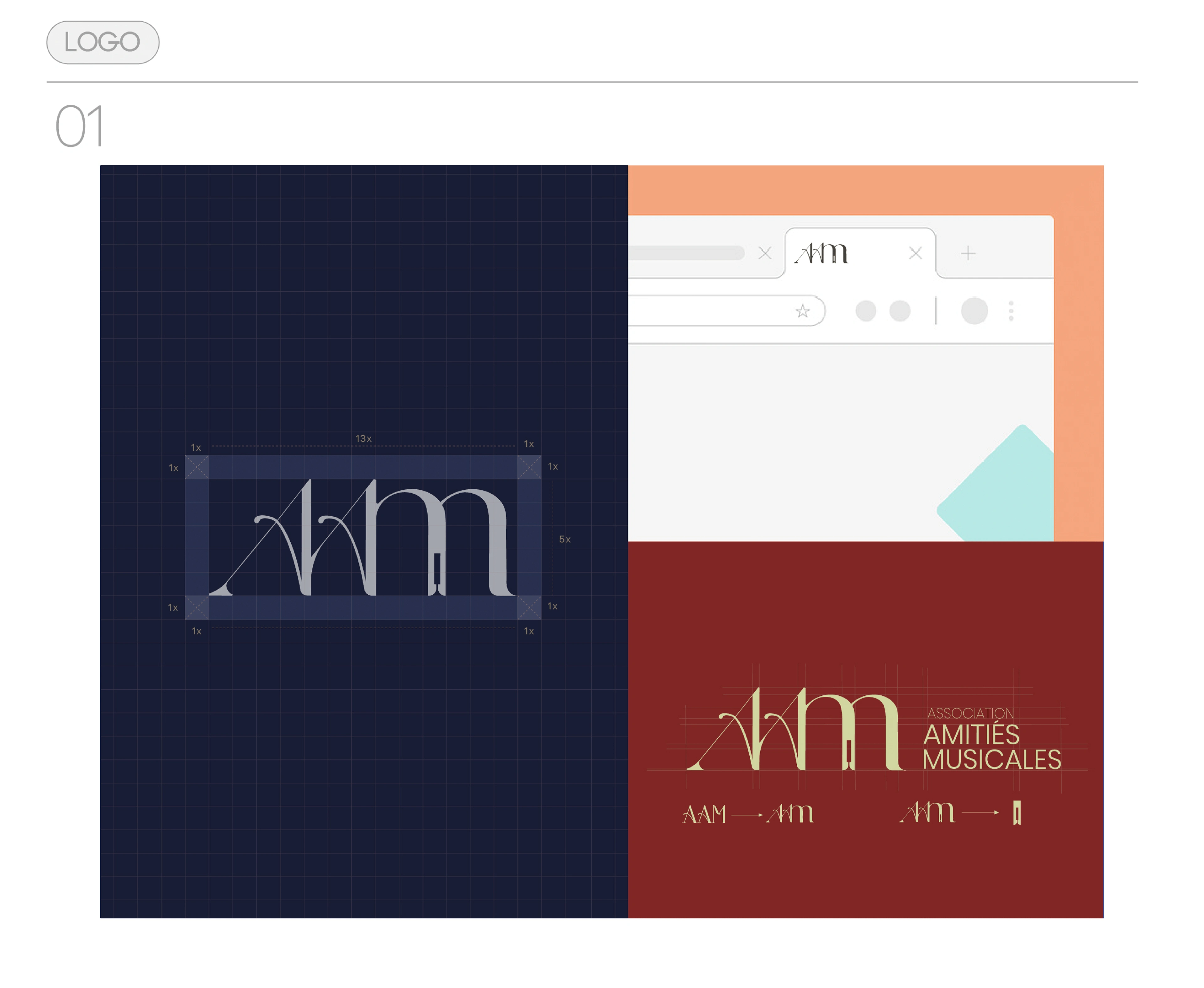Click the AMITIÉS MUSICALES text
The width and height of the screenshot is (1204, 988).
tap(992, 747)
